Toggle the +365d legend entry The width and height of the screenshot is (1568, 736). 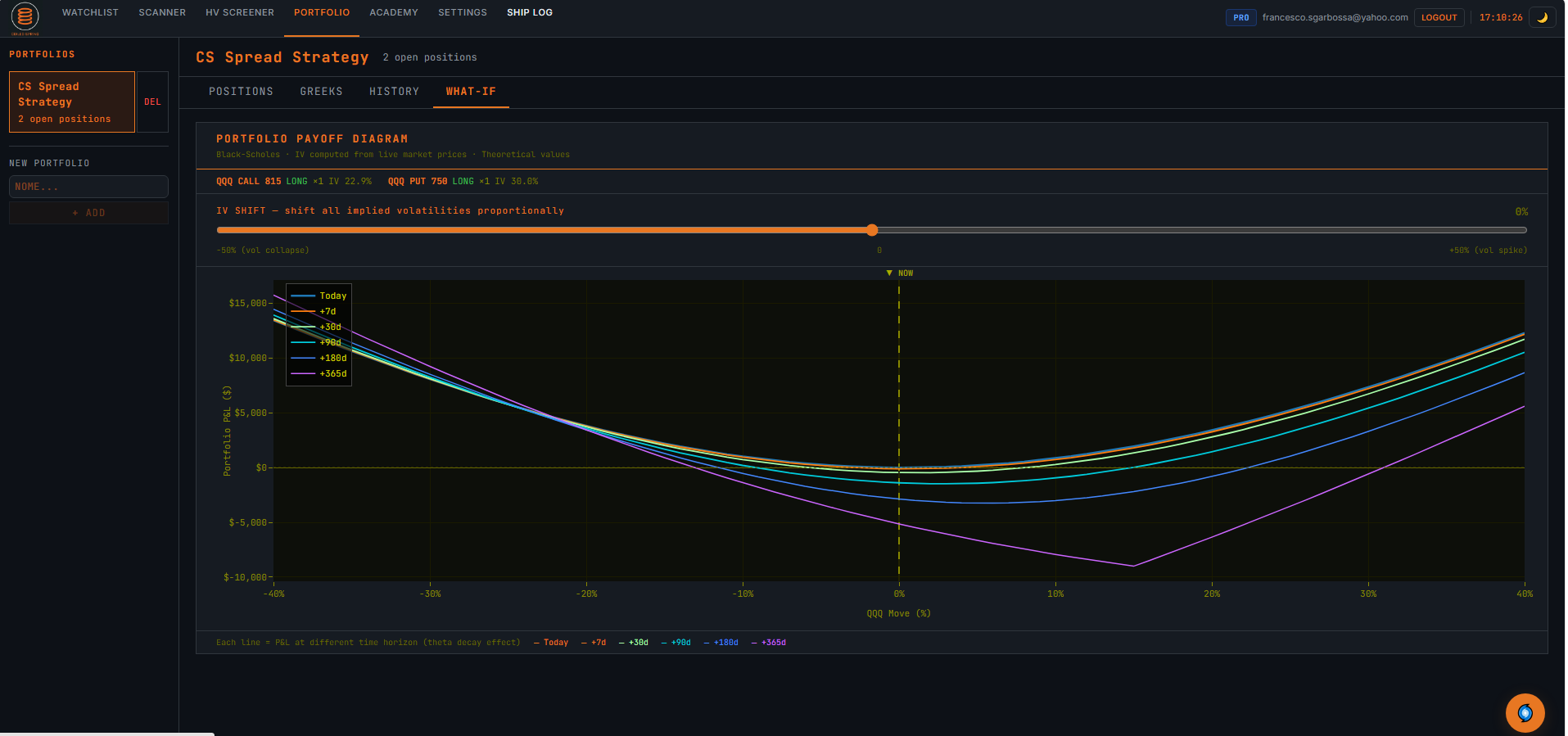319,373
